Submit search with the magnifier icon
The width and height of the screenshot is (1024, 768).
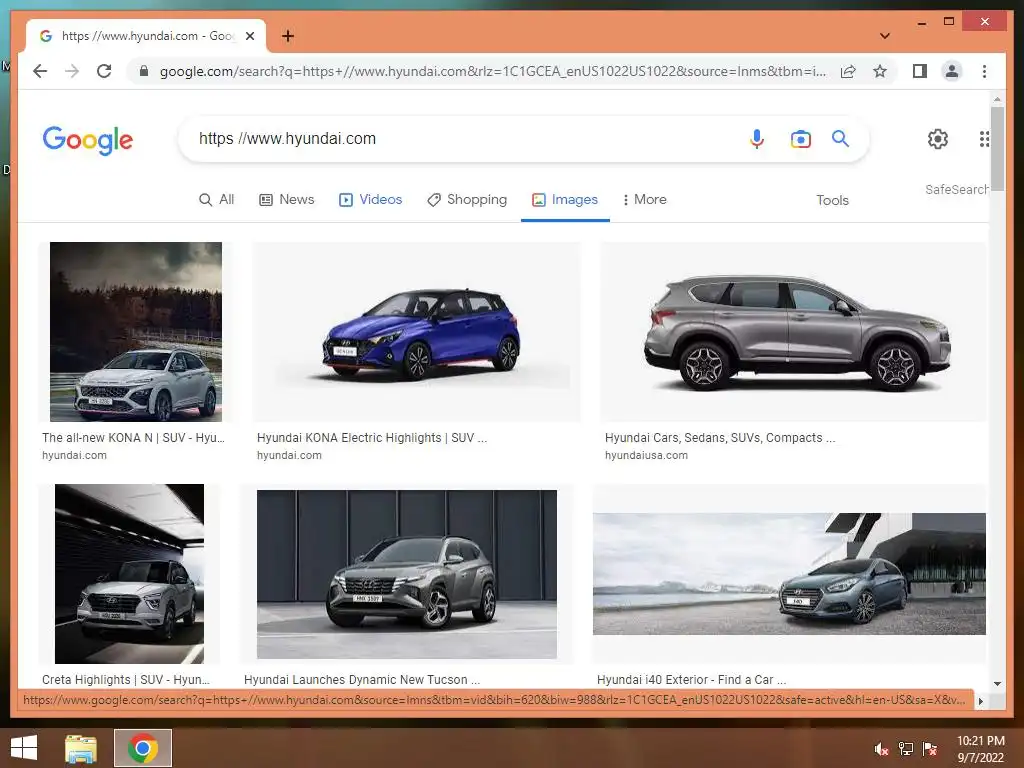840,138
